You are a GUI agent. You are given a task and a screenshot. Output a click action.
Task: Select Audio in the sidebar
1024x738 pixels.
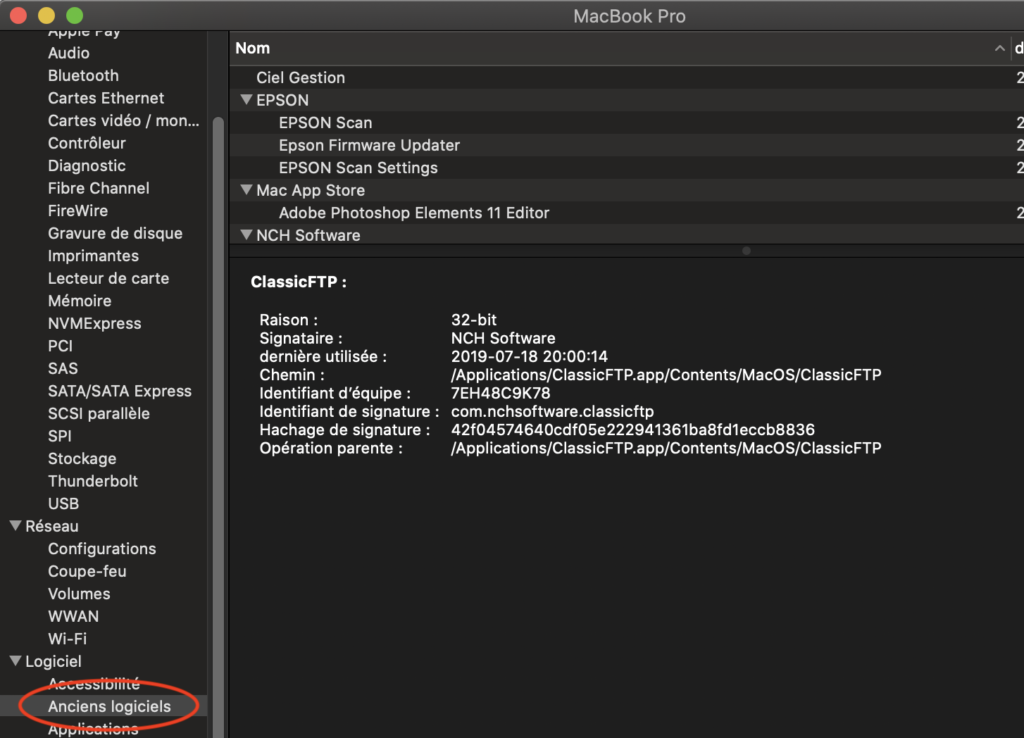(x=69, y=53)
